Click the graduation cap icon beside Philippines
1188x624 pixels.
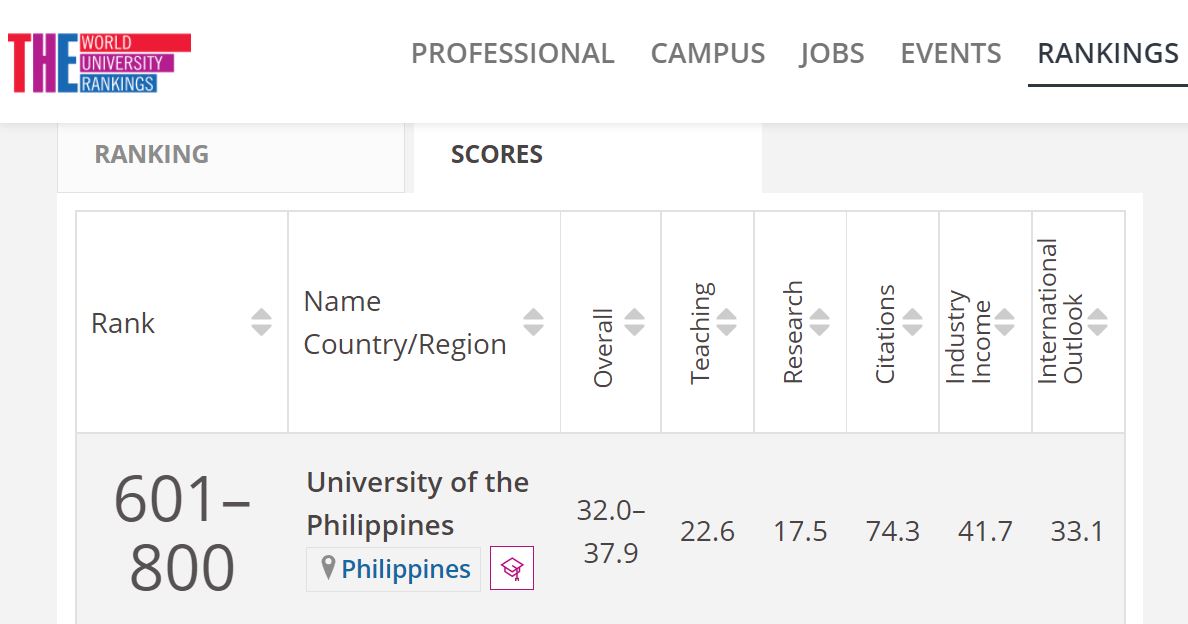click(x=512, y=568)
